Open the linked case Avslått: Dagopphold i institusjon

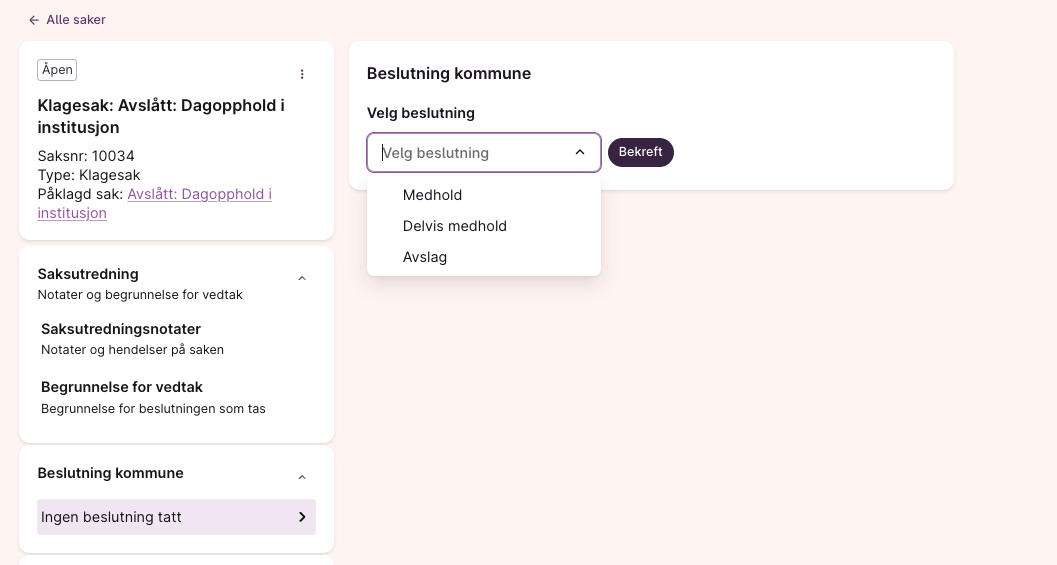(199, 194)
